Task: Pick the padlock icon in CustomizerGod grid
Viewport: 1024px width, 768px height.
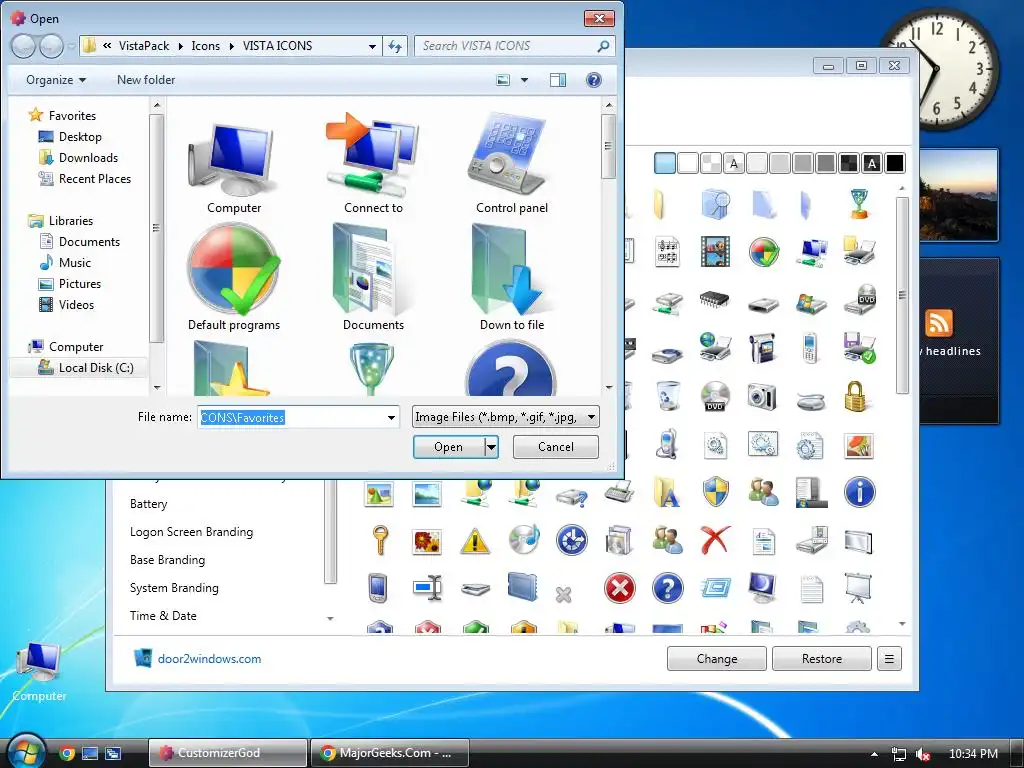Action: pyautogui.click(x=855, y=396)
